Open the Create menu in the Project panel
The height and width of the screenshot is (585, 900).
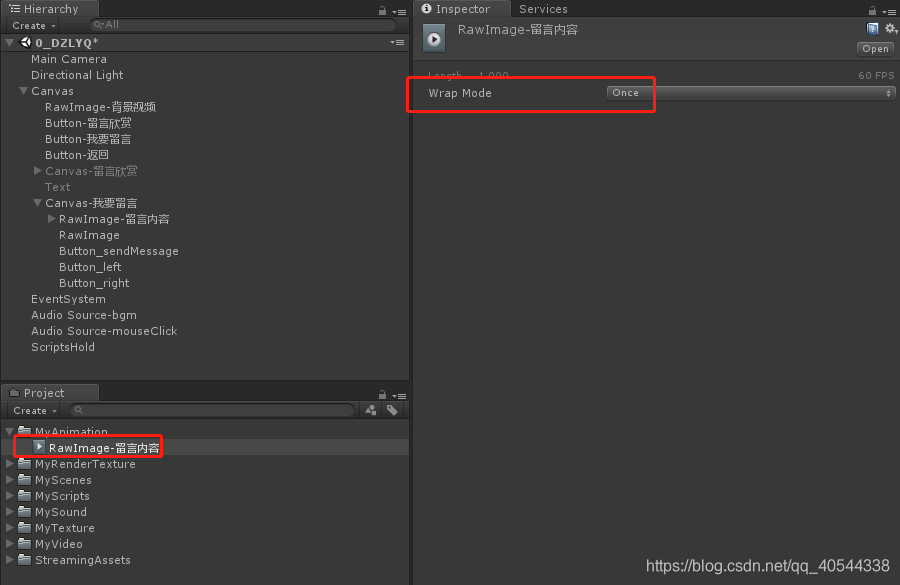(x=31, y=410)
